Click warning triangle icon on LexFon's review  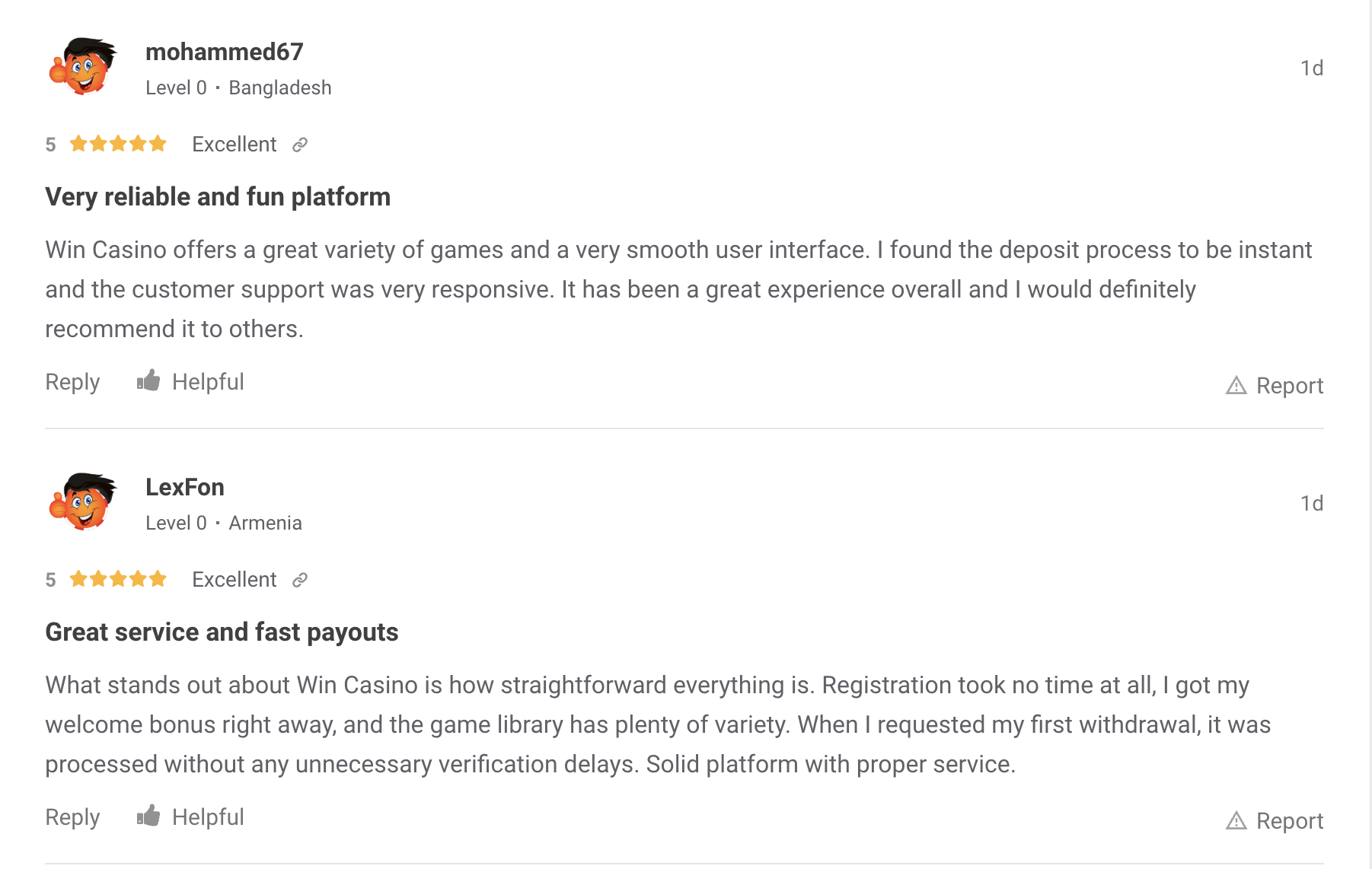(1236, 821)
